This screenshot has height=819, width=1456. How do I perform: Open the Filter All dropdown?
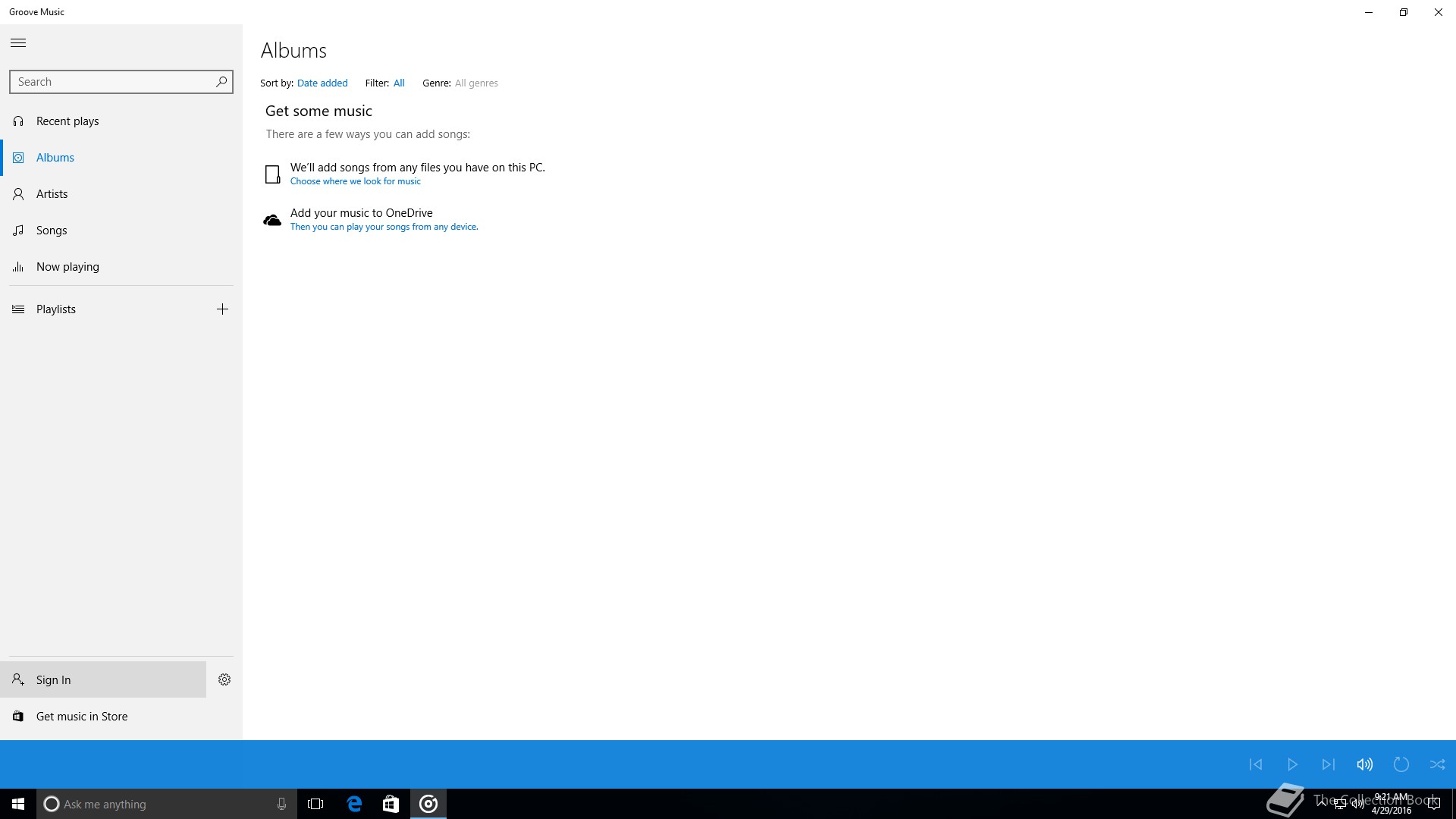(x=399, y=83)
